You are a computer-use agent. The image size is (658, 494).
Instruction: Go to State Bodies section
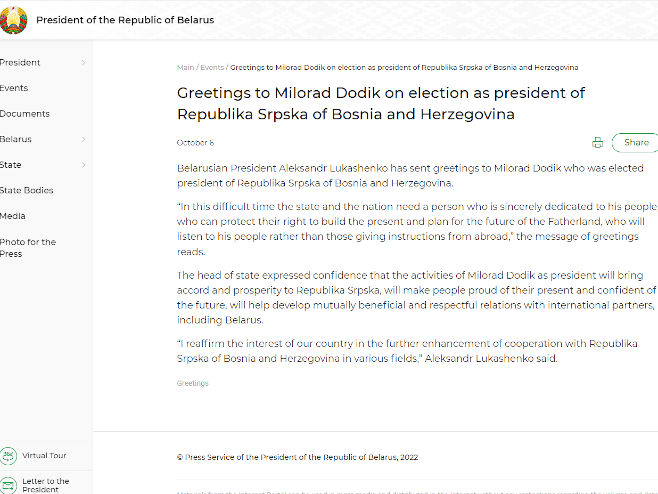[x=26, y=191]
